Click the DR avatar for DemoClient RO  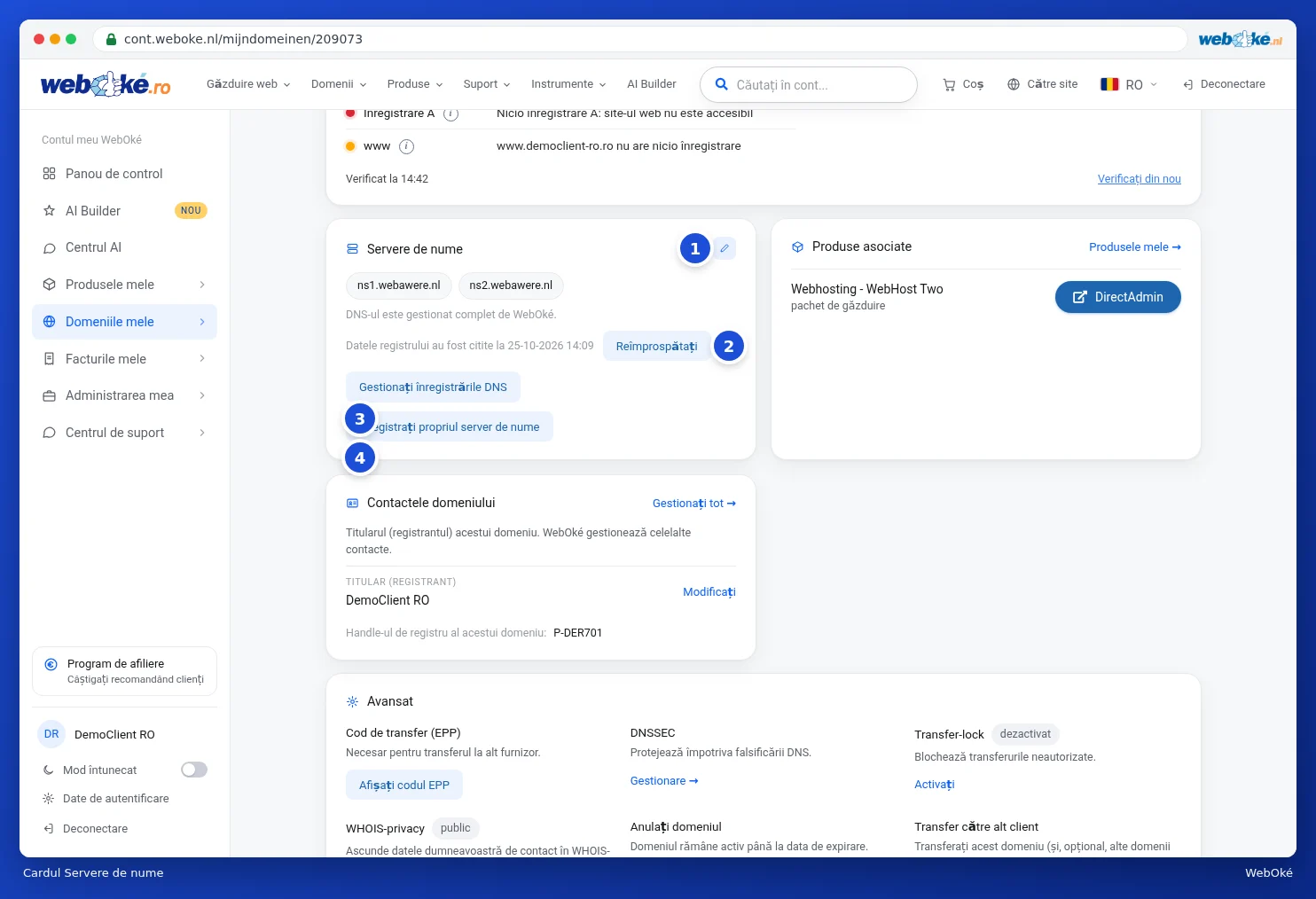51,734
